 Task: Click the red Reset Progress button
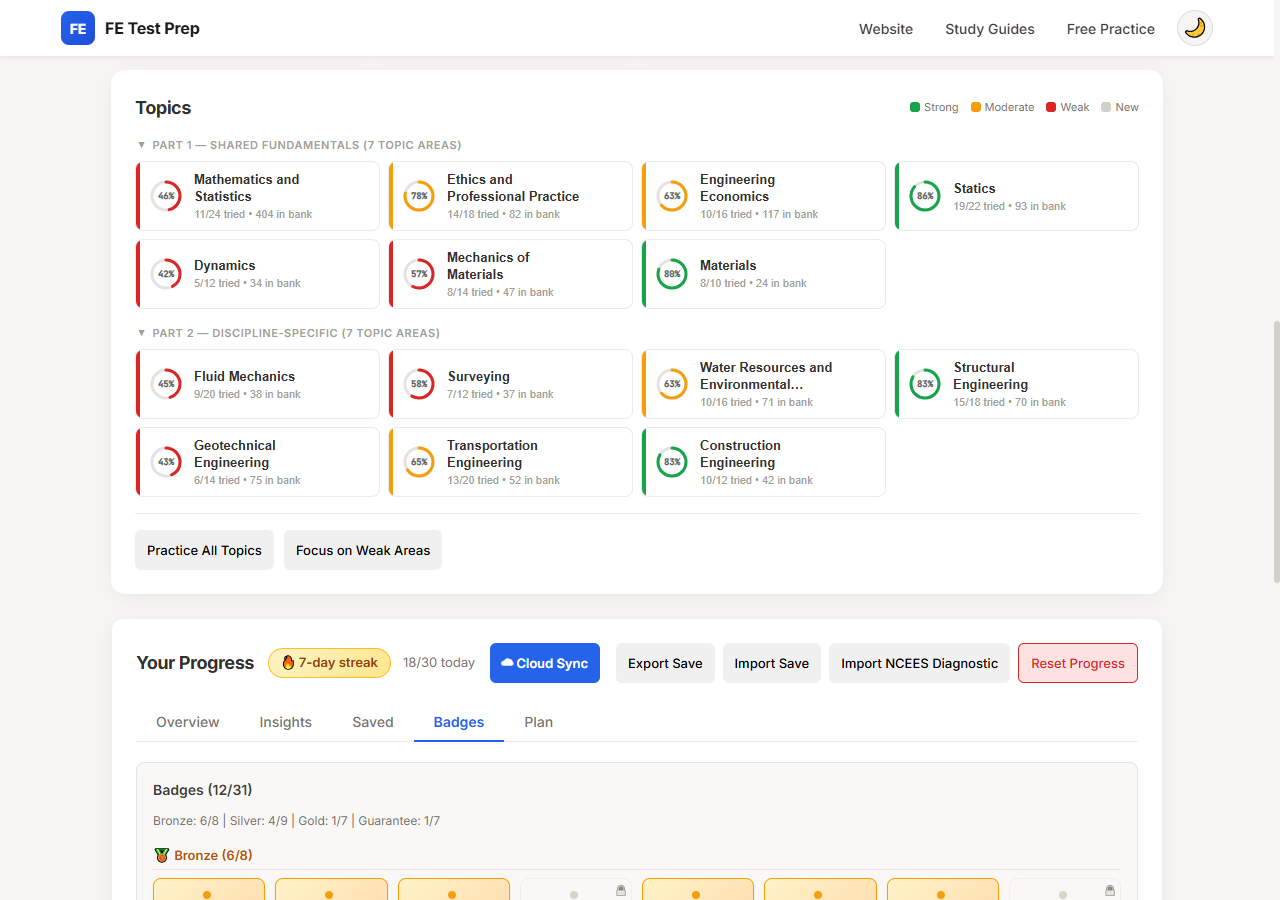pyautogui.click(x=1078, y=663)
